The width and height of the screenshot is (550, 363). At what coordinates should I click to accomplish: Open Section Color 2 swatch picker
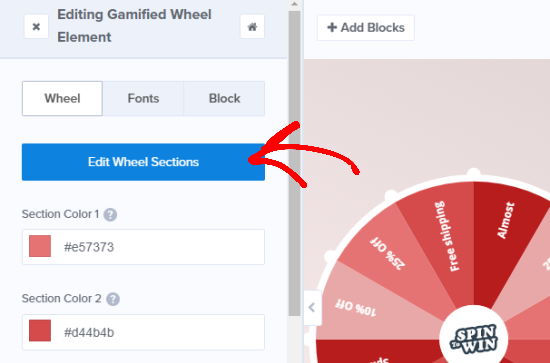(x=40, y=331)
